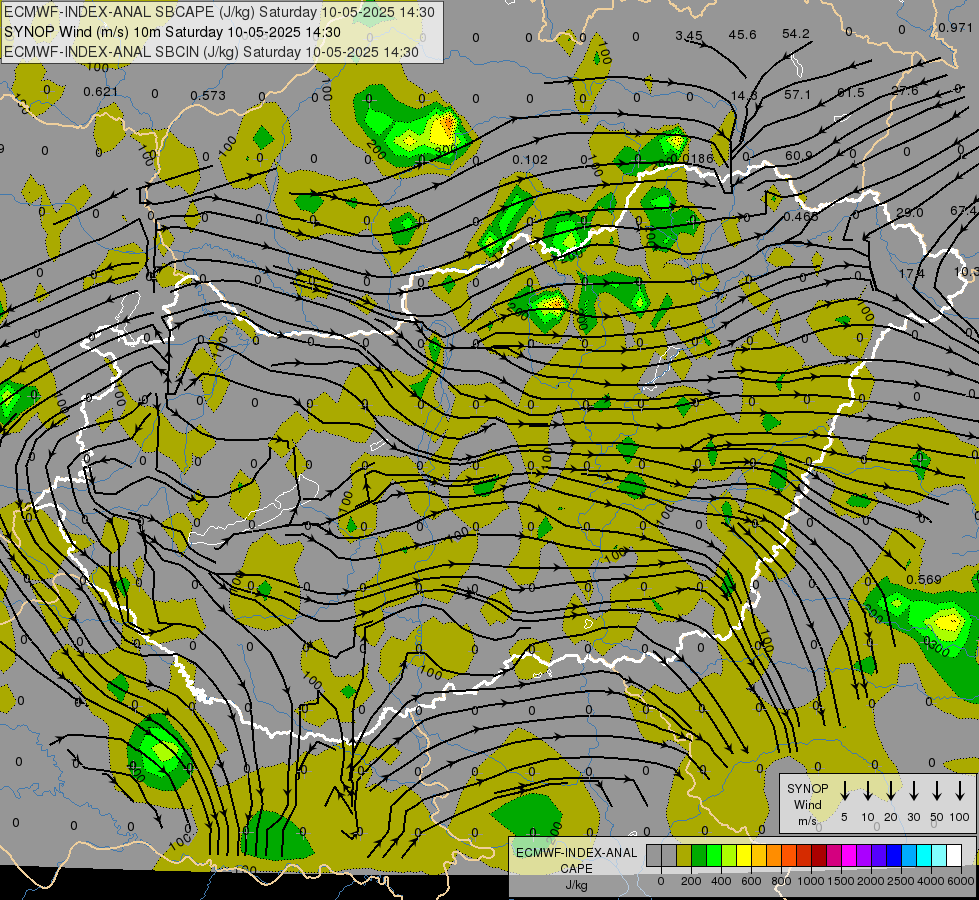Click the 29.0 value on map
This screenshot has height=900, width=979.
tap(909, 213)
